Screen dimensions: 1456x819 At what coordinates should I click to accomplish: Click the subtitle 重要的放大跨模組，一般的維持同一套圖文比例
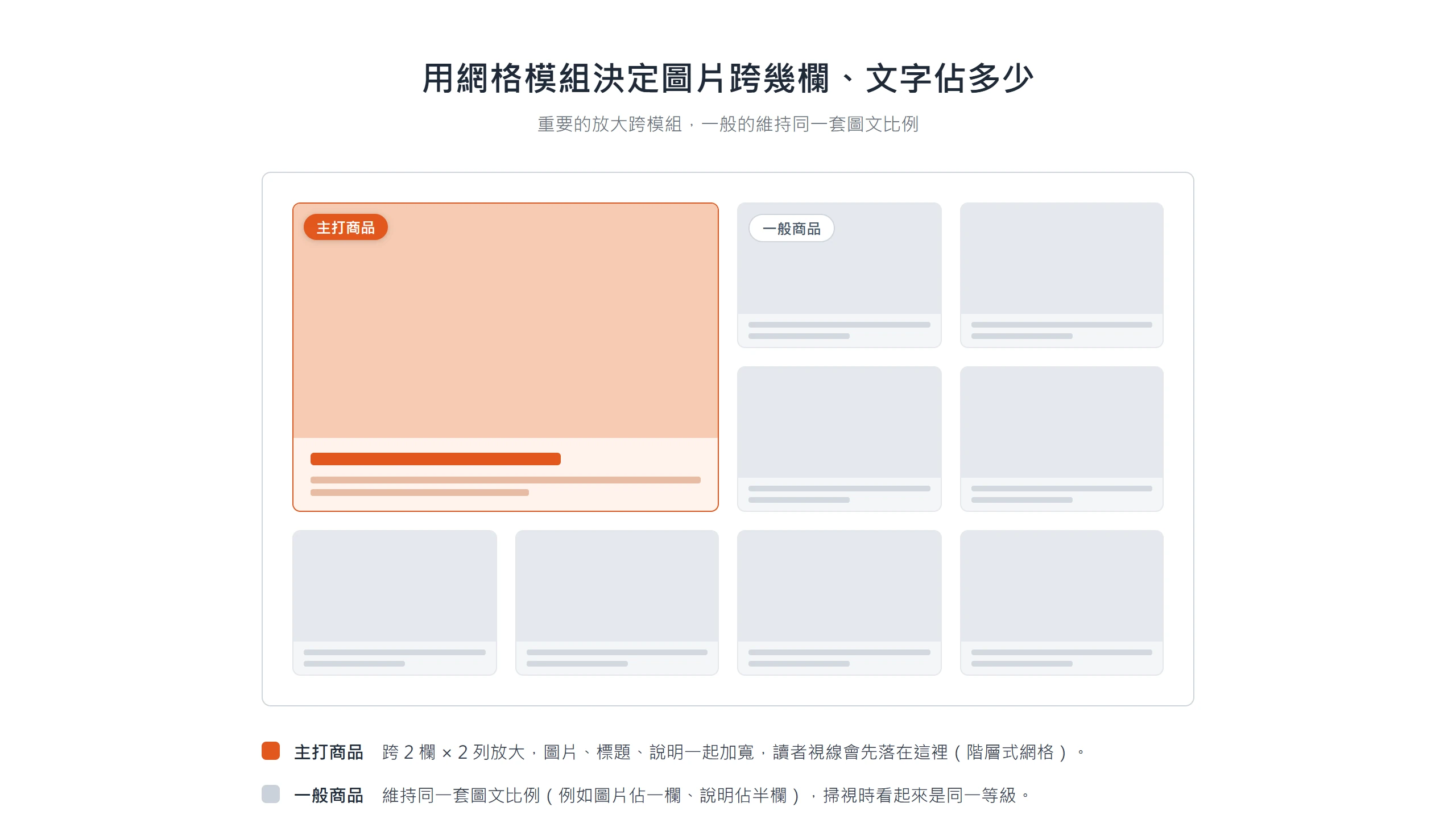[x=728, y=124]
